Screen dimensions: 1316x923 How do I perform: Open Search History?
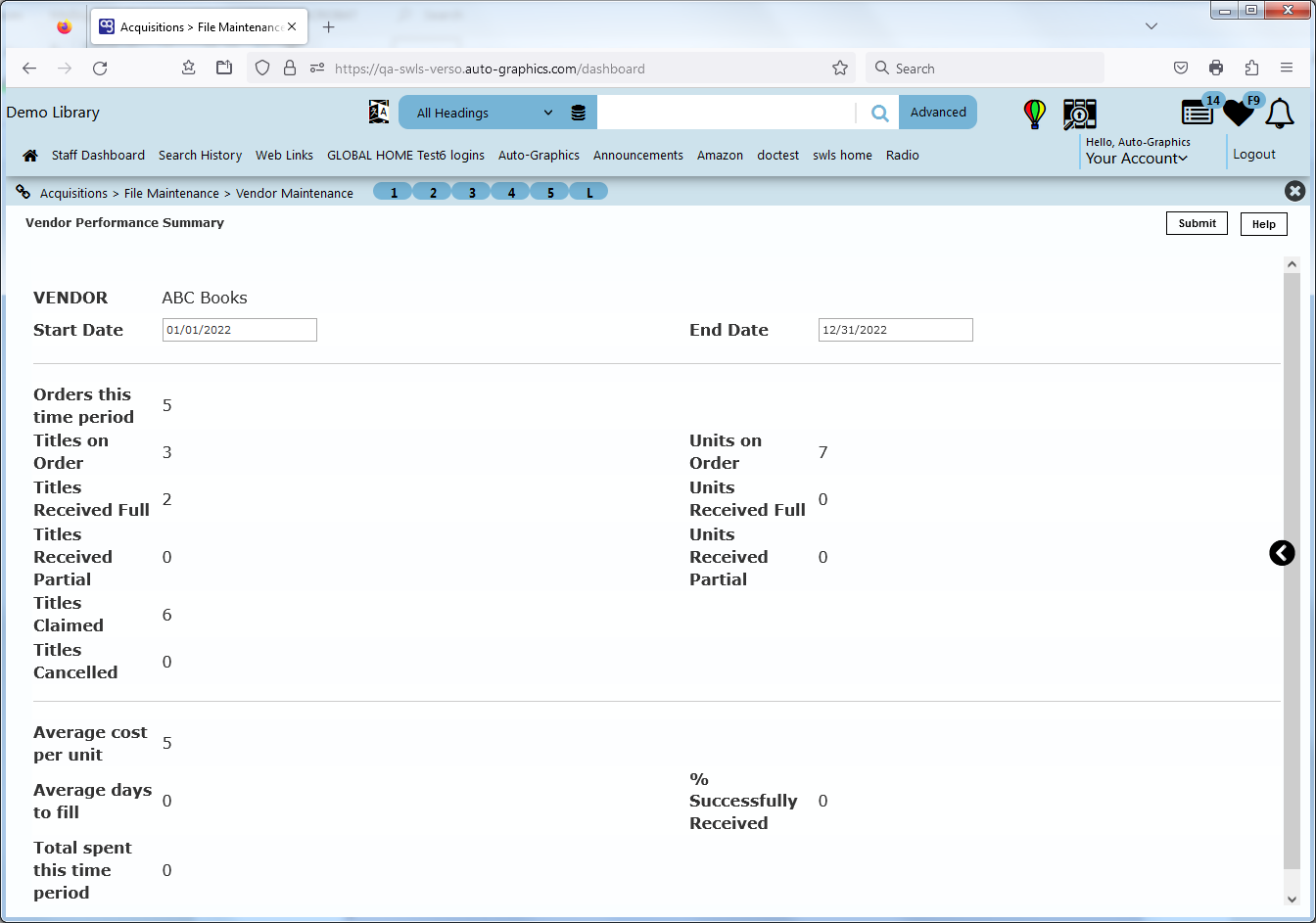pyautogui.click(x=200, y=156)
